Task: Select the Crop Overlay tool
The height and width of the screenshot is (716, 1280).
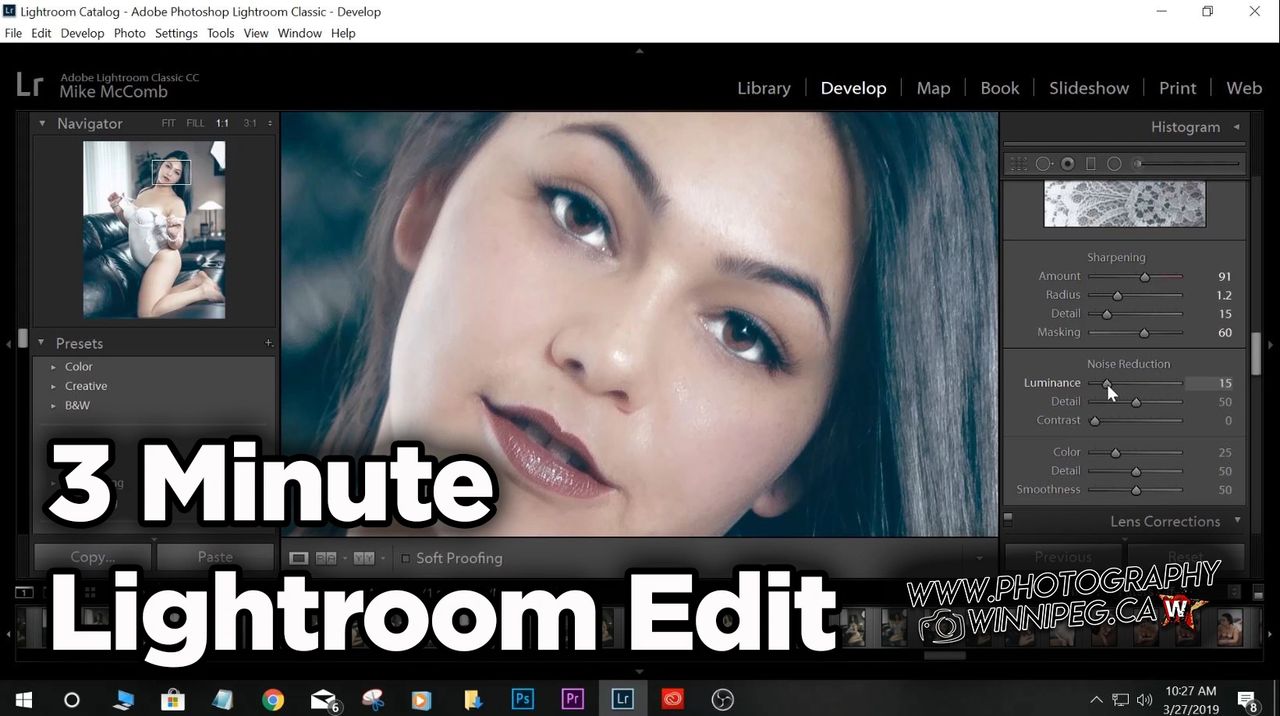Action: click(x=1018, y=164)
